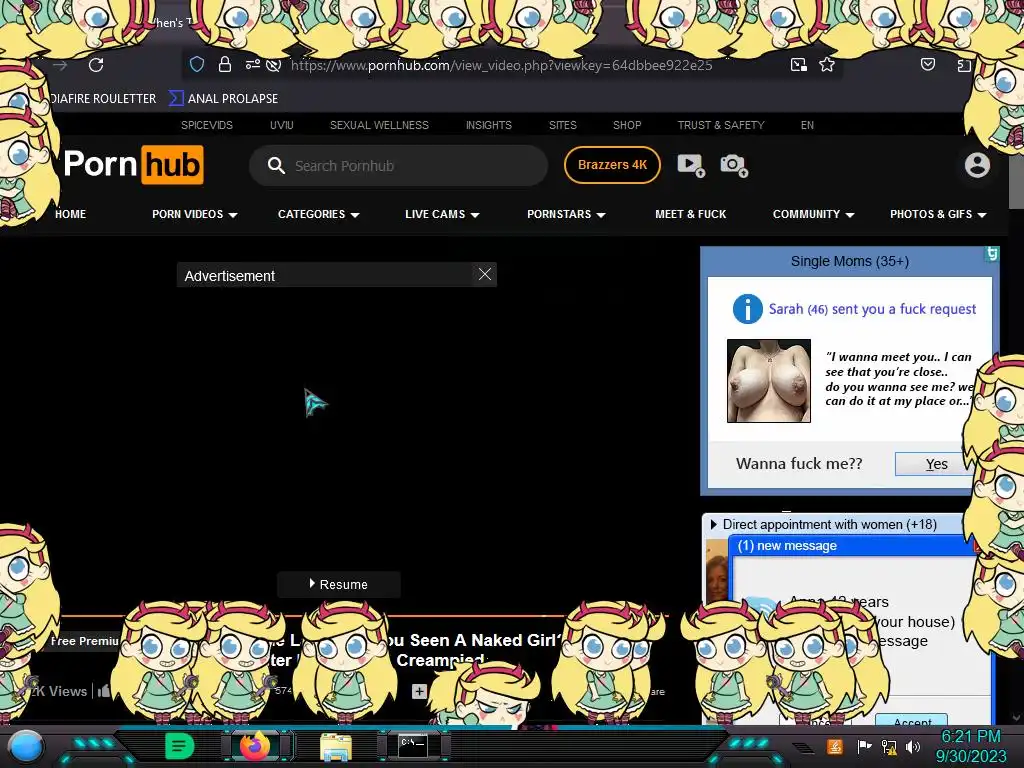
Task: Open SITES in the top bar
Action: point(562,125)
